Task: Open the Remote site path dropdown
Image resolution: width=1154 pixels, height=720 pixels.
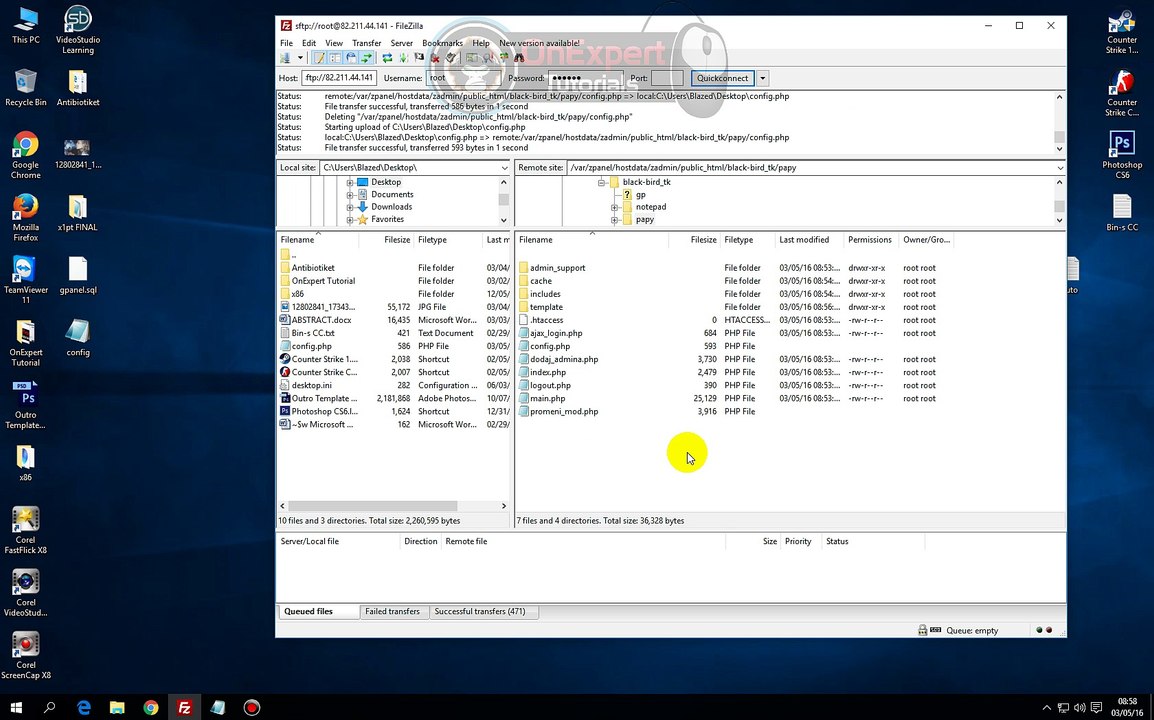Action: pos(1060,168)
